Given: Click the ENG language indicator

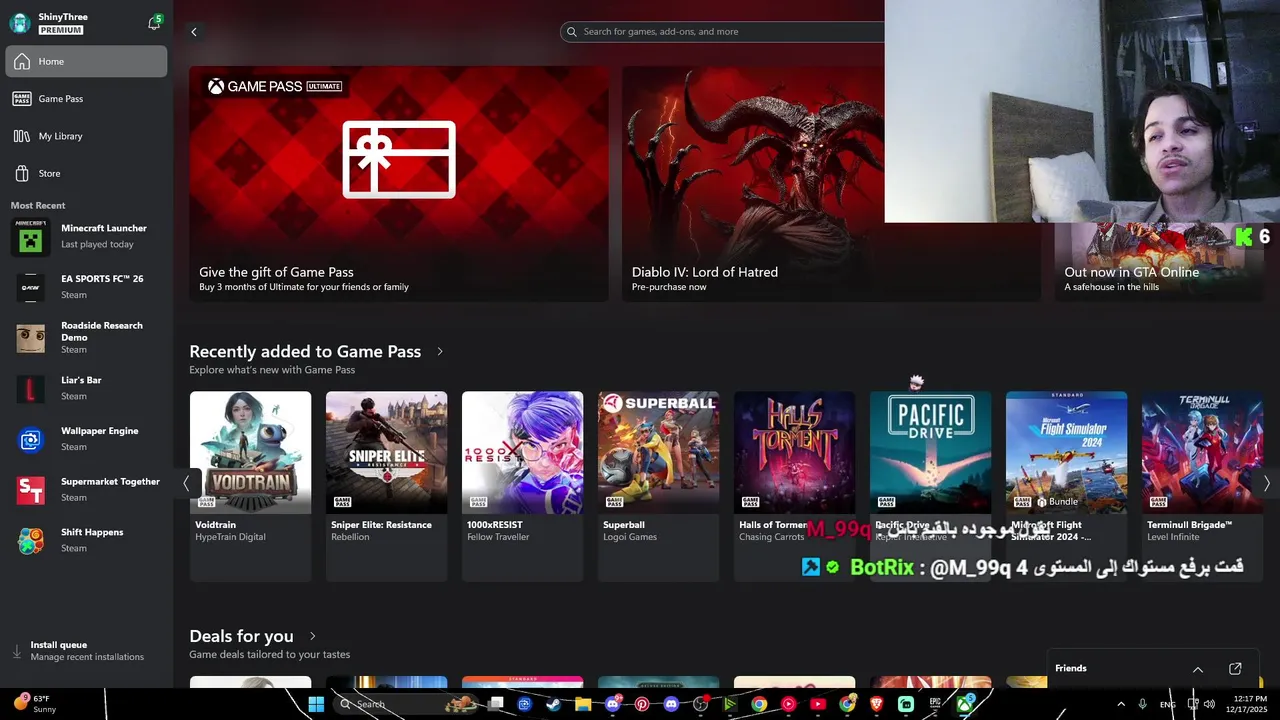Looking at the screenshot, I should pyautogui.click(x=1167, y=705).
